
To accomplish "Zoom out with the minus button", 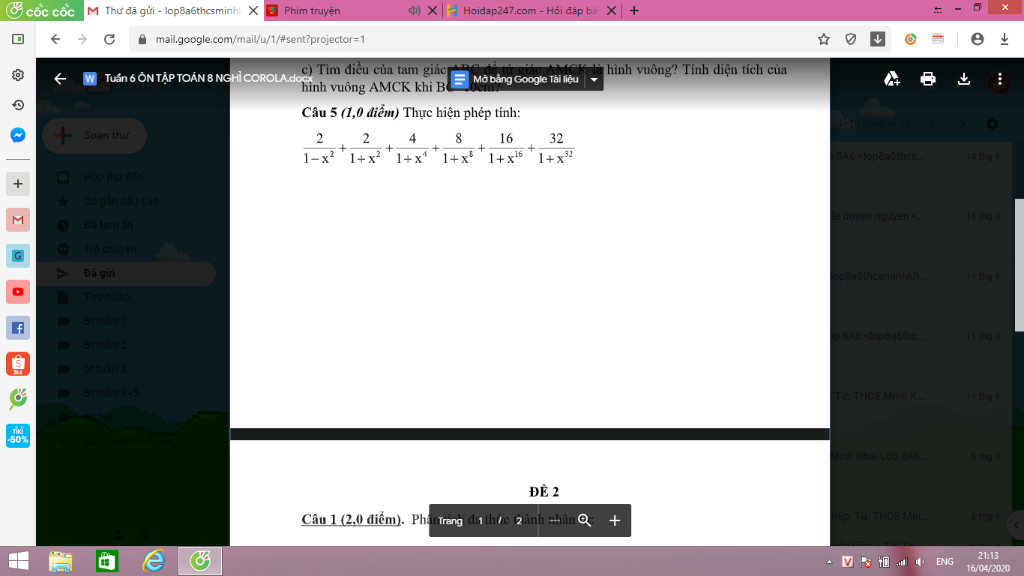I will [x=554, y=520].
